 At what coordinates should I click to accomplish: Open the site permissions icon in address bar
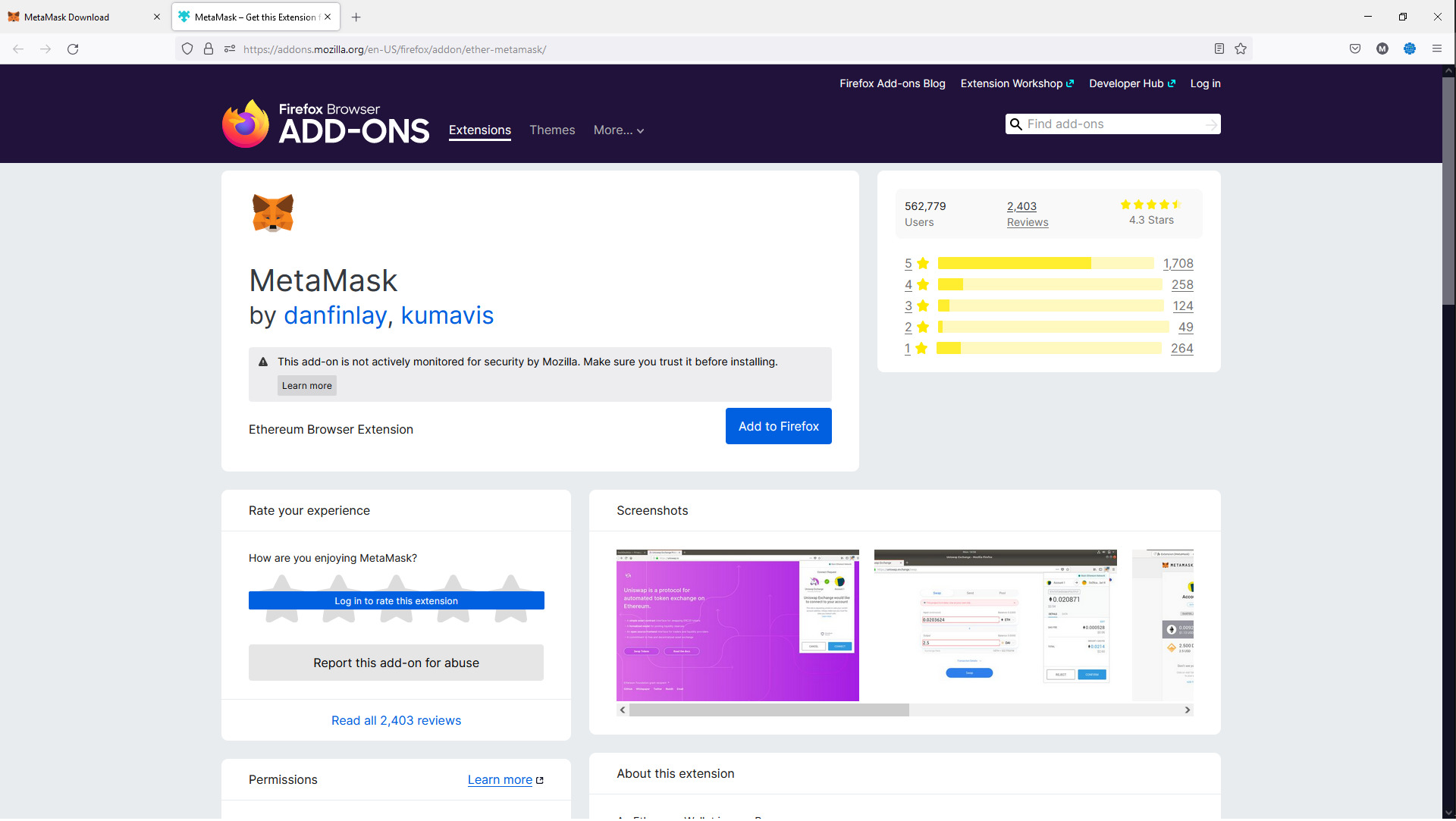click(x=230, y=49)
